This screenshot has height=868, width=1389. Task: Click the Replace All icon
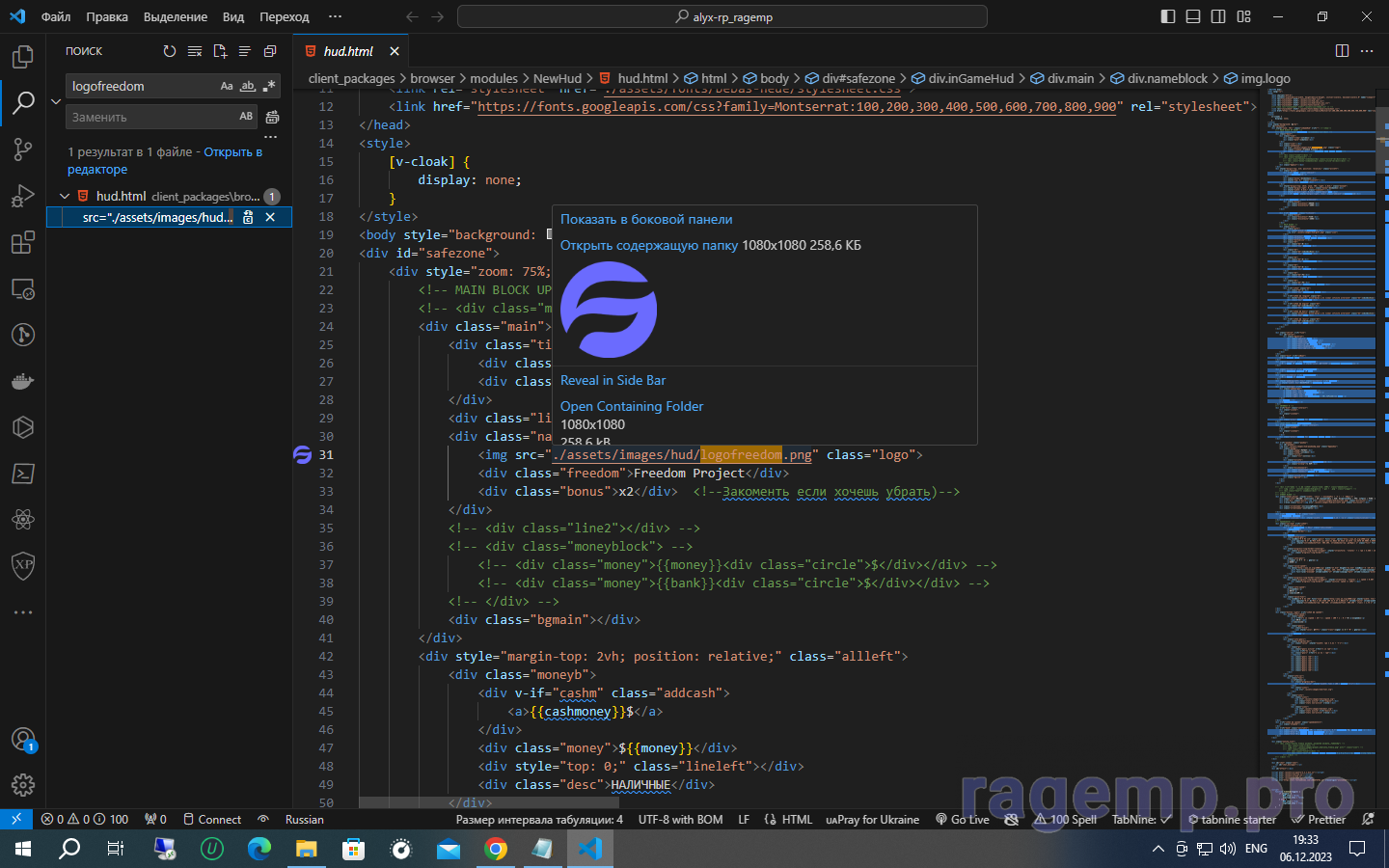pos(272,117)
